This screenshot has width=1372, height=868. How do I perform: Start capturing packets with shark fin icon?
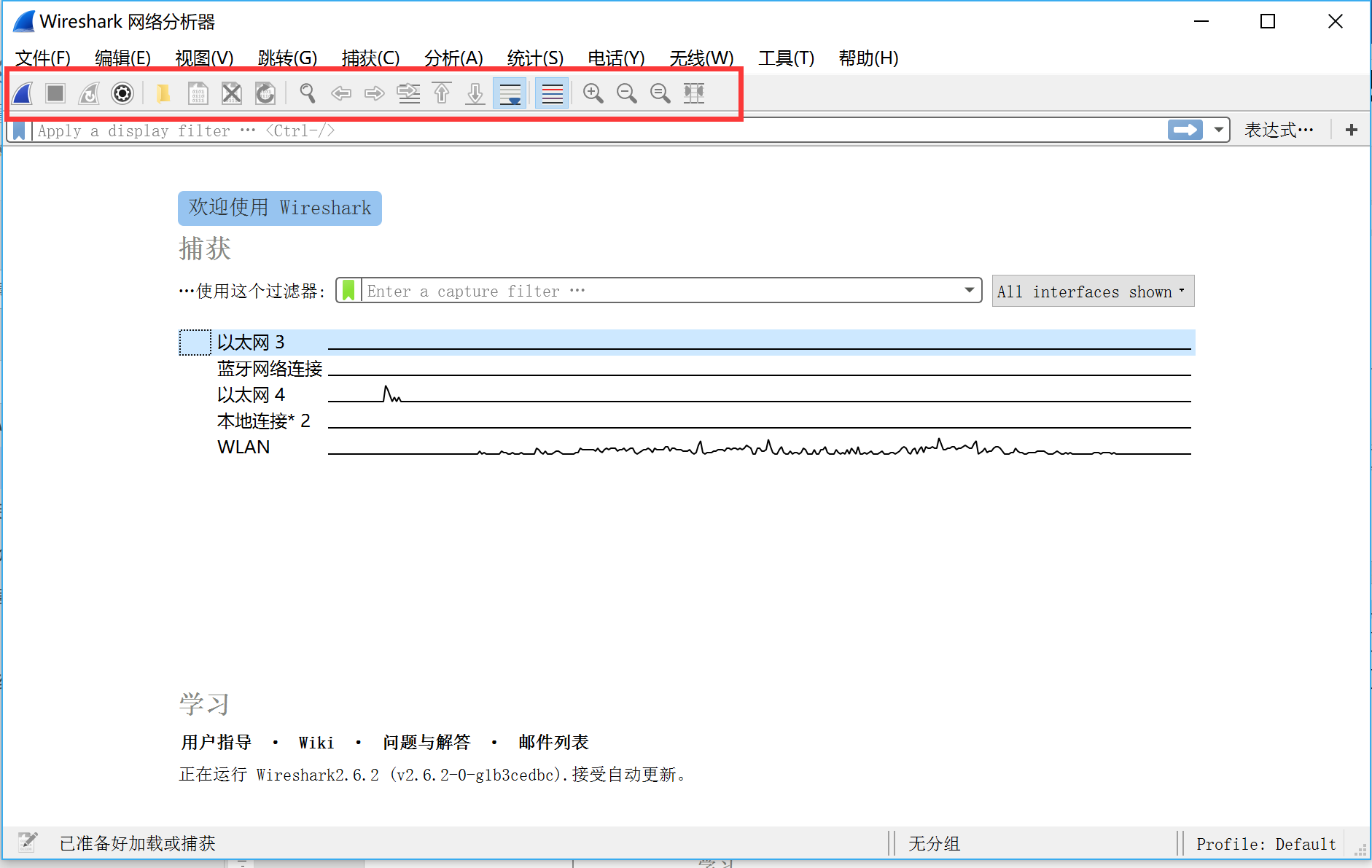click(x=23, y=93)
